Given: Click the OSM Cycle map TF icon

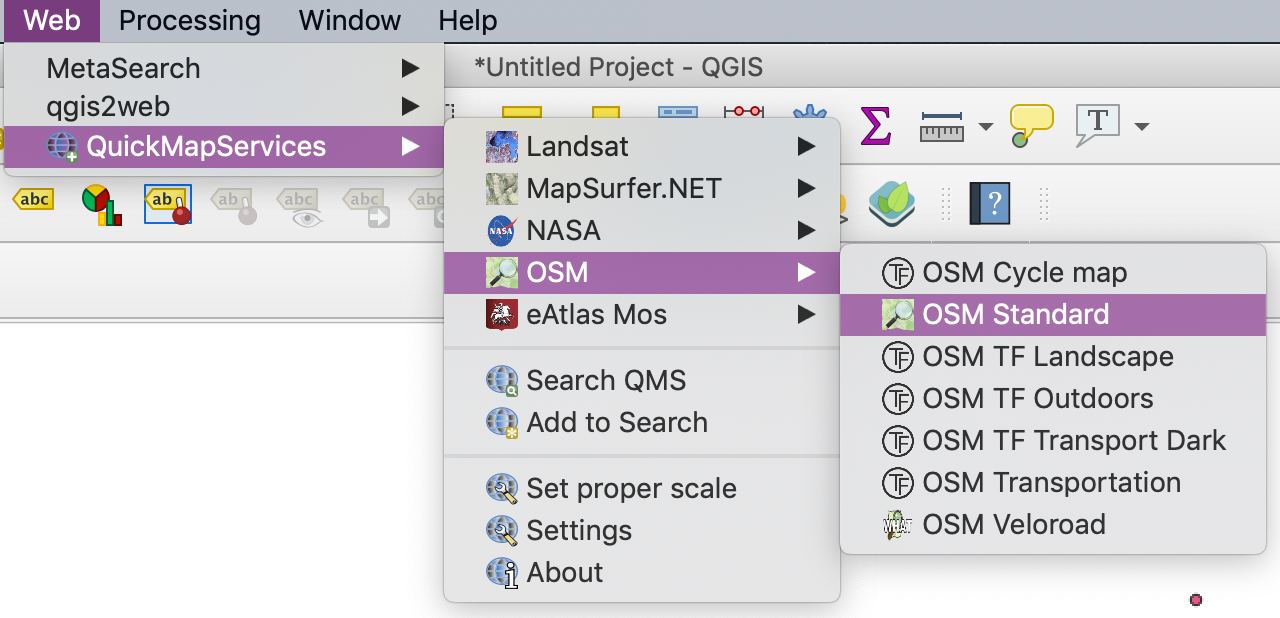Looking at the screenshot, I should tap(898, 273).
